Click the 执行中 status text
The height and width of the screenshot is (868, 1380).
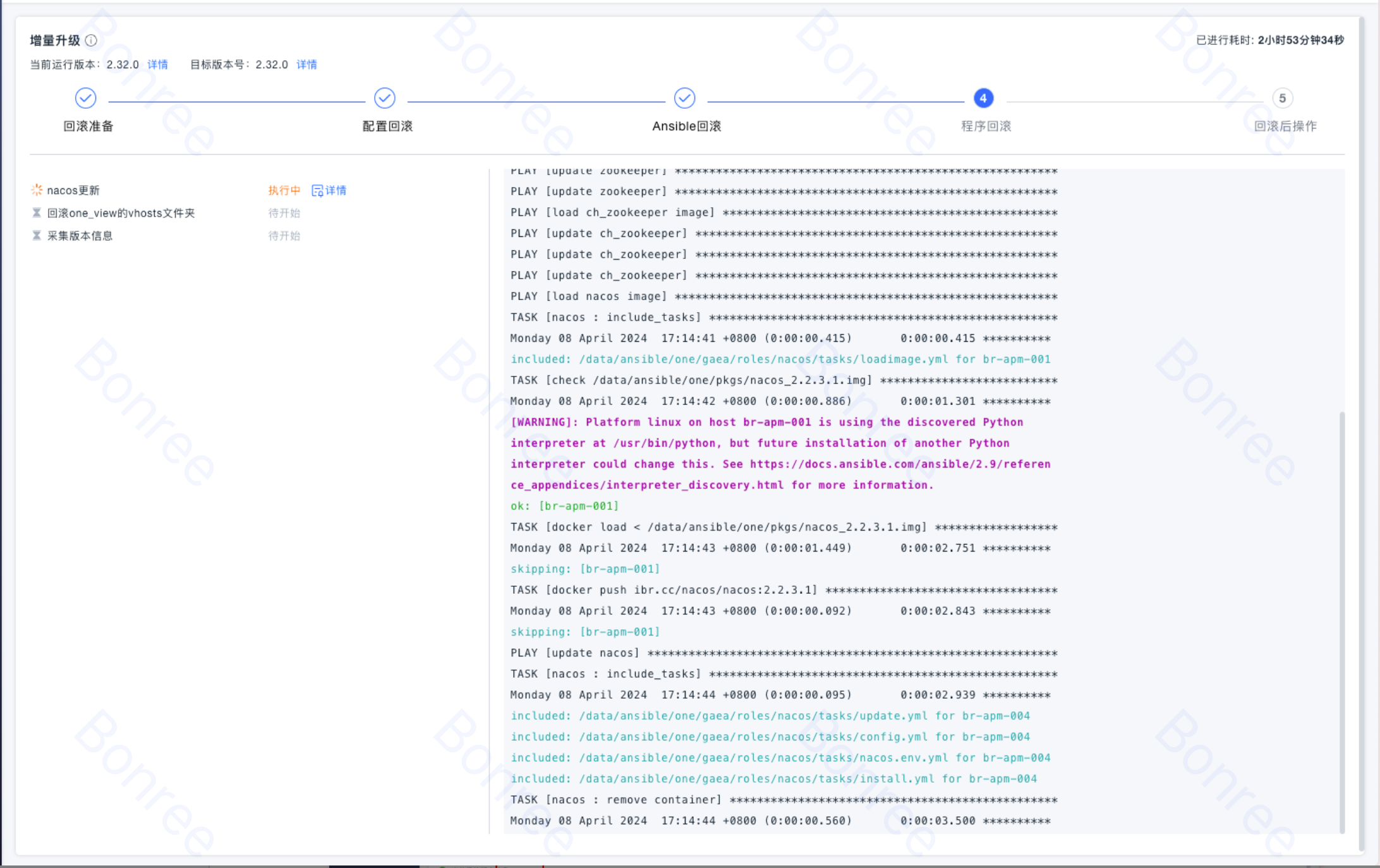point(284,190)
